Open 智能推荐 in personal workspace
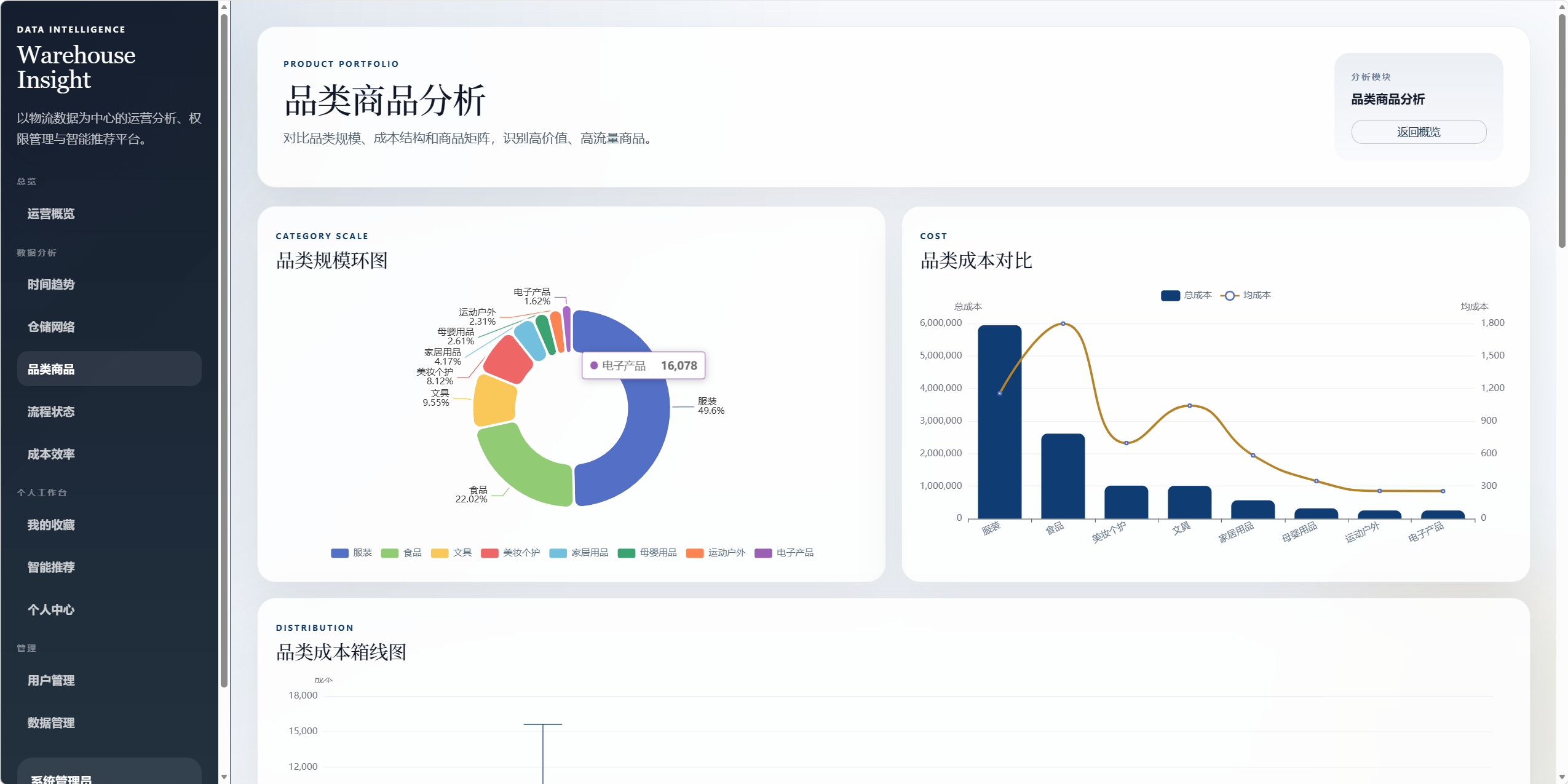The width and height of the screenshot is (1568, 784). pos(51,567)
